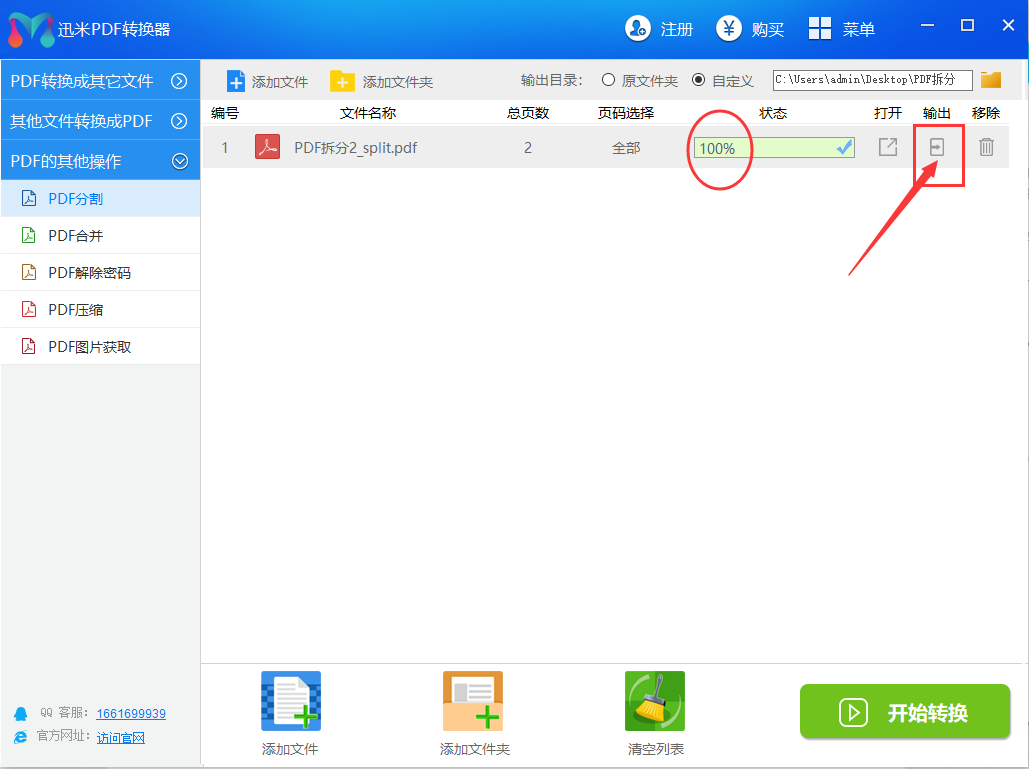Collapse the PDF的其他操作 section
Viewport: 1029px width, 769px height.
point(179,160)
